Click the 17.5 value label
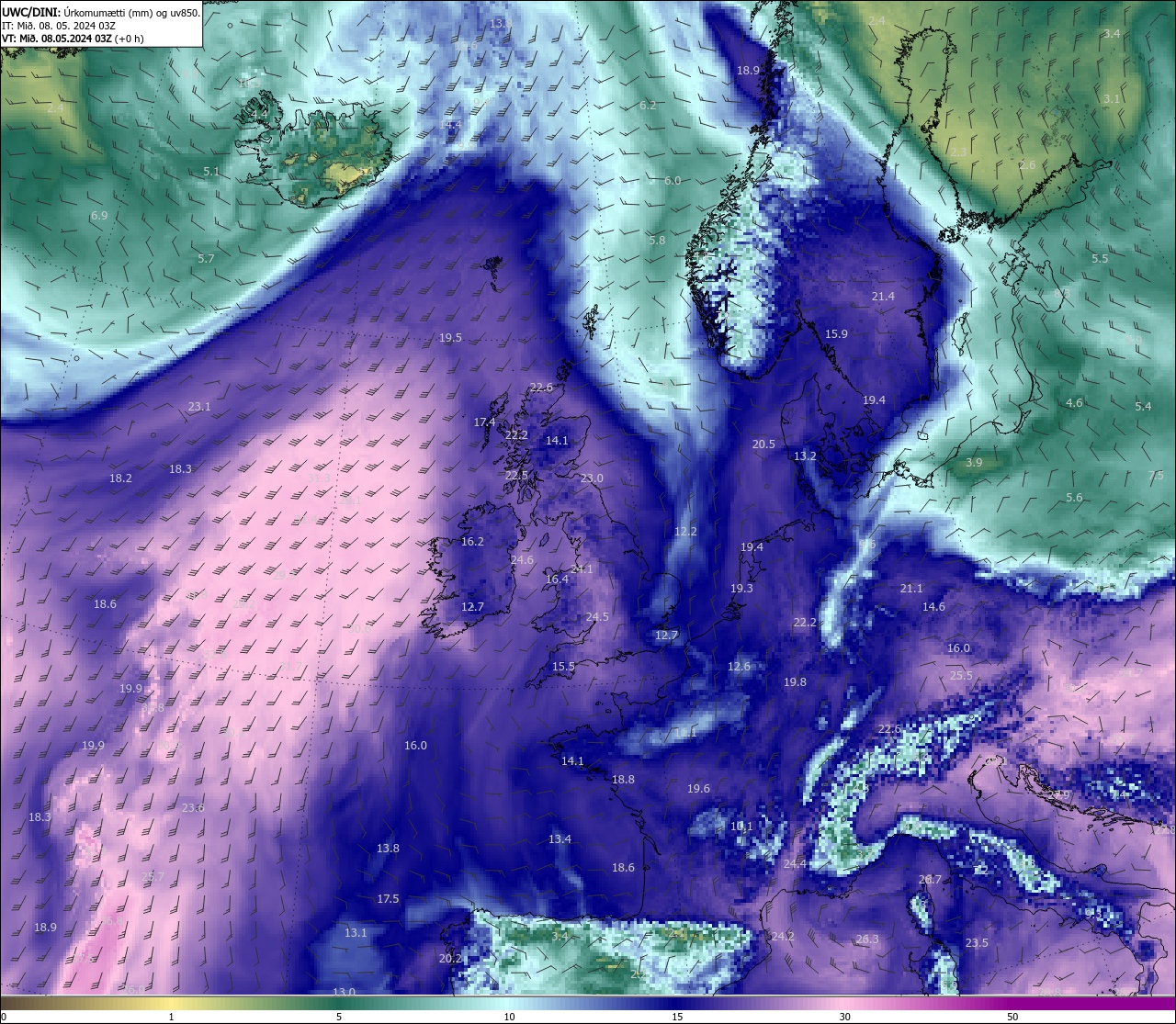 [x=388, y=899]
